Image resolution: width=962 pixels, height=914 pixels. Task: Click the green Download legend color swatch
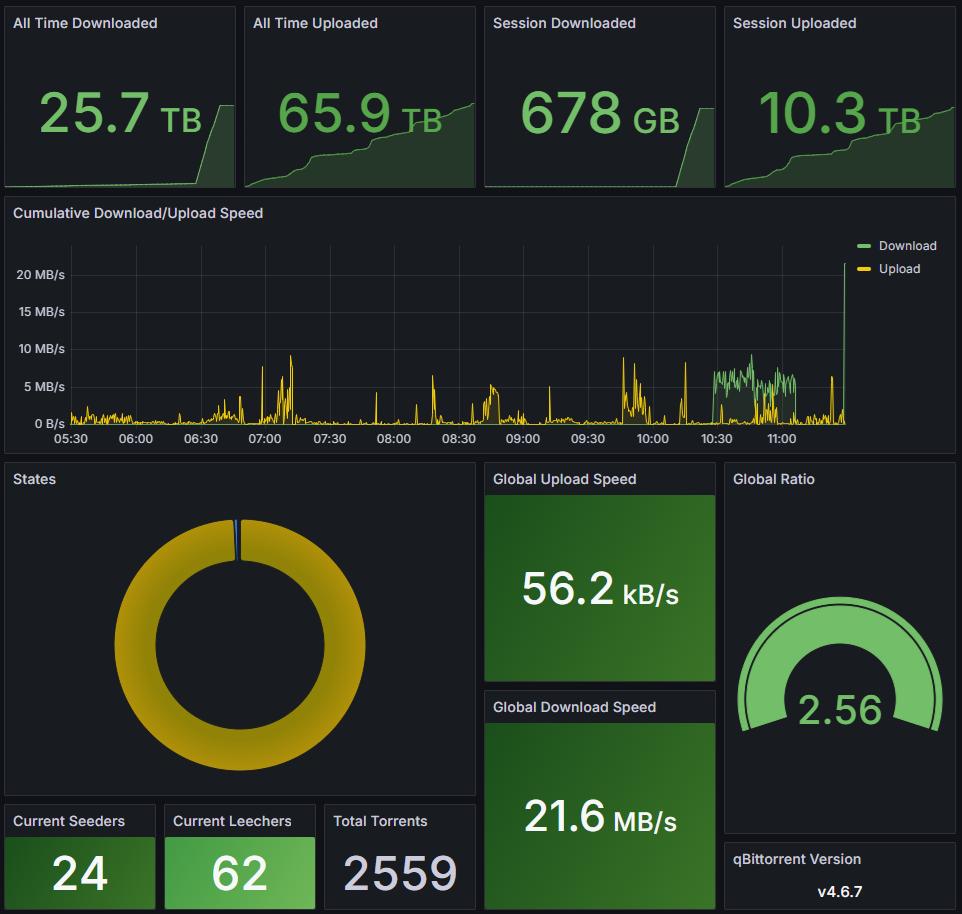click(x=865, y=246)
